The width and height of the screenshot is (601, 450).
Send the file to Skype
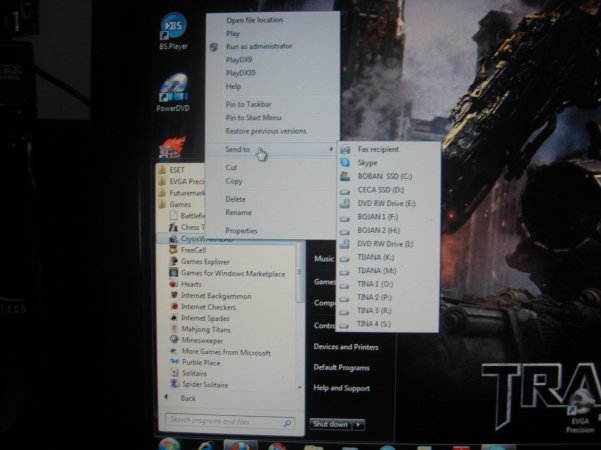[388, 163]
